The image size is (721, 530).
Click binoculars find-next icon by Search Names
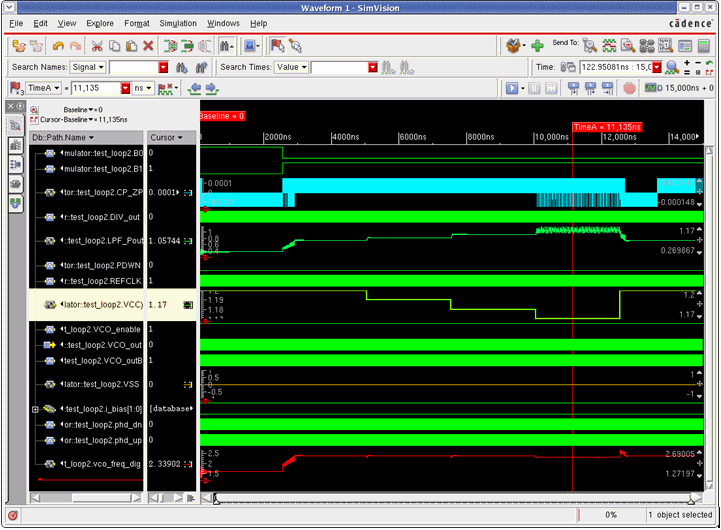(x=182, y=67)
